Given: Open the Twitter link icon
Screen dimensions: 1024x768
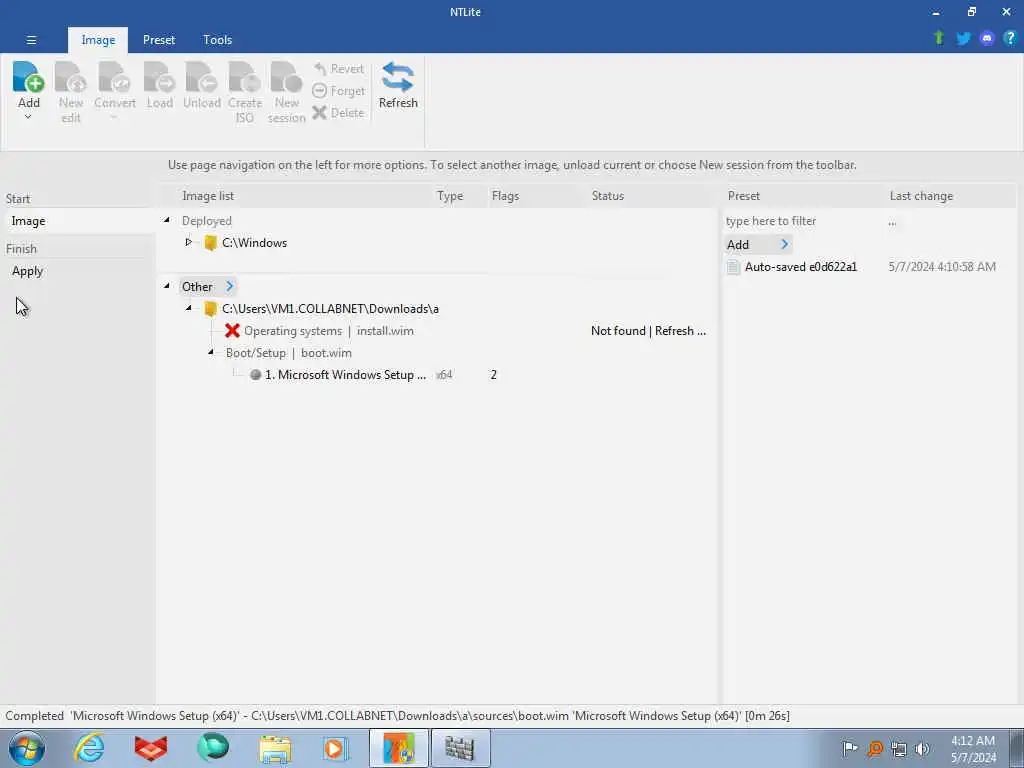Looking at the screenshot, I should [963, 39].
